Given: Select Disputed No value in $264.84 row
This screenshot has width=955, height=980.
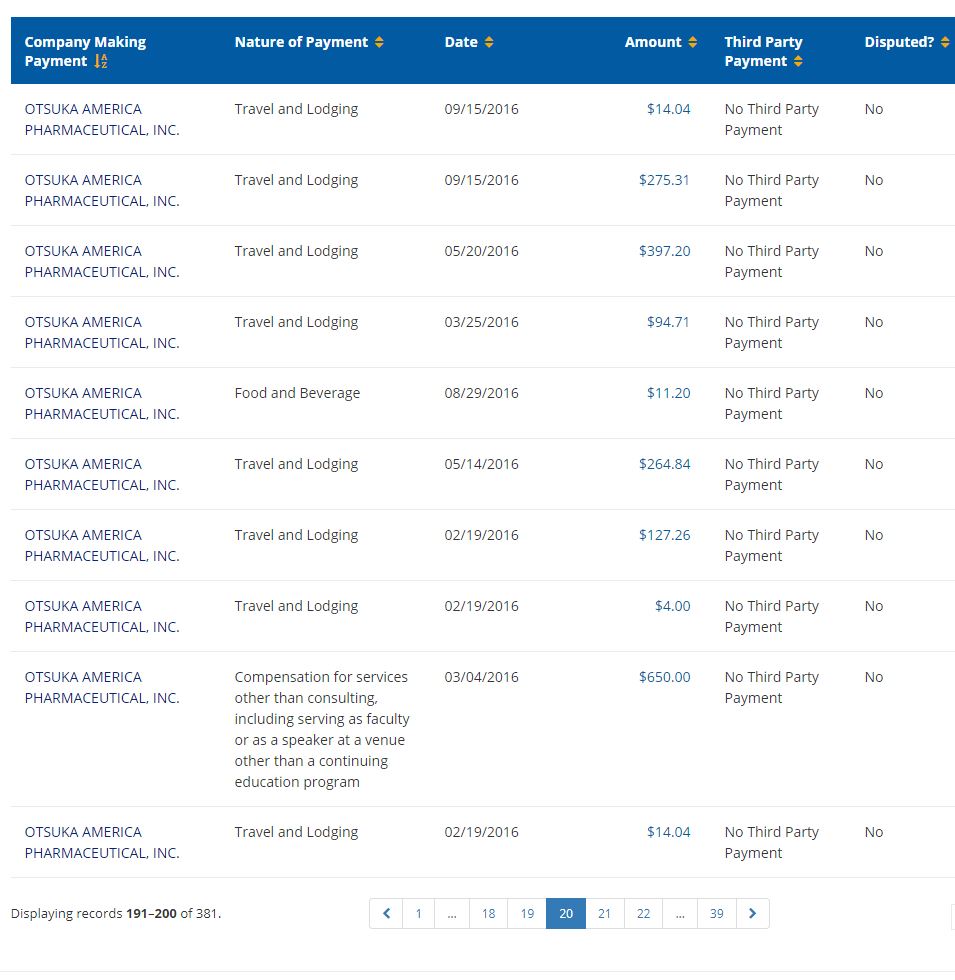Looking at the screenshot, I should point(874,464).
